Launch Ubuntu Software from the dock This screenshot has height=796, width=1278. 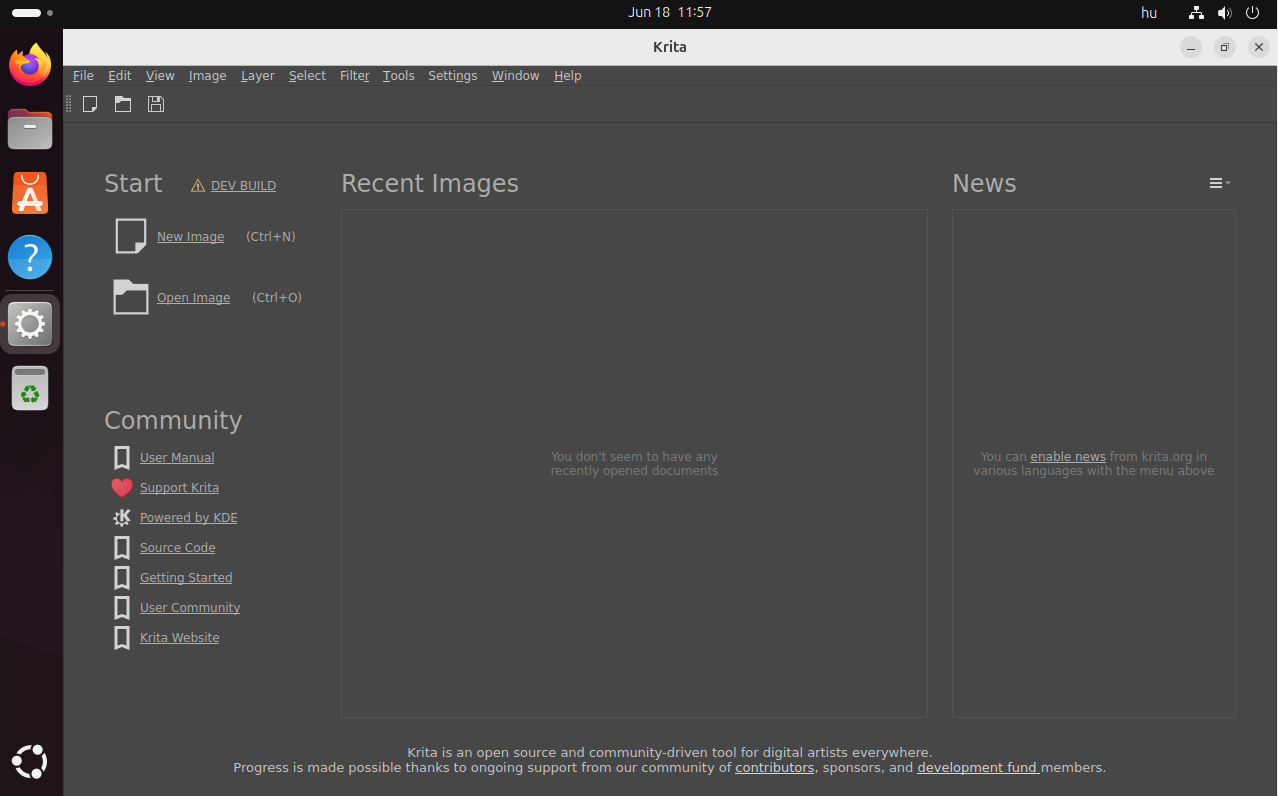30,193
